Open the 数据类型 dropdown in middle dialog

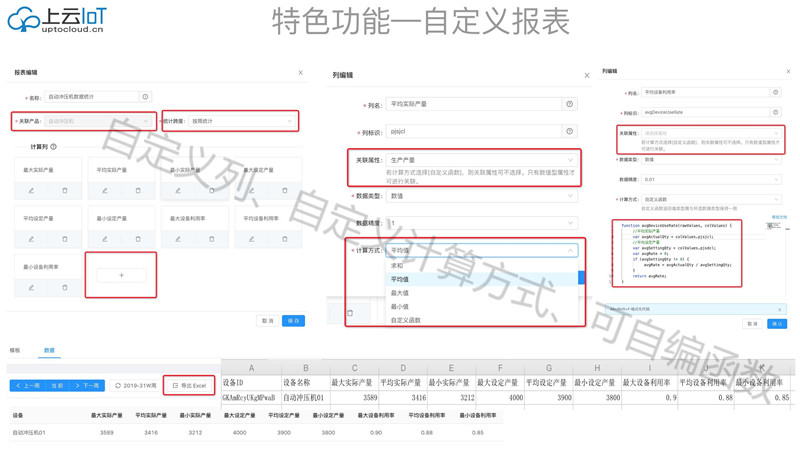tap(480, 196)
